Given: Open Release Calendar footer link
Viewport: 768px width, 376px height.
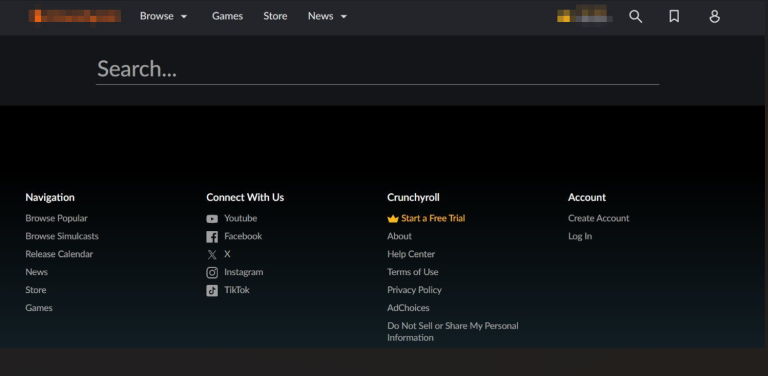Looking at the screenshot, I should tap(59, 254).
